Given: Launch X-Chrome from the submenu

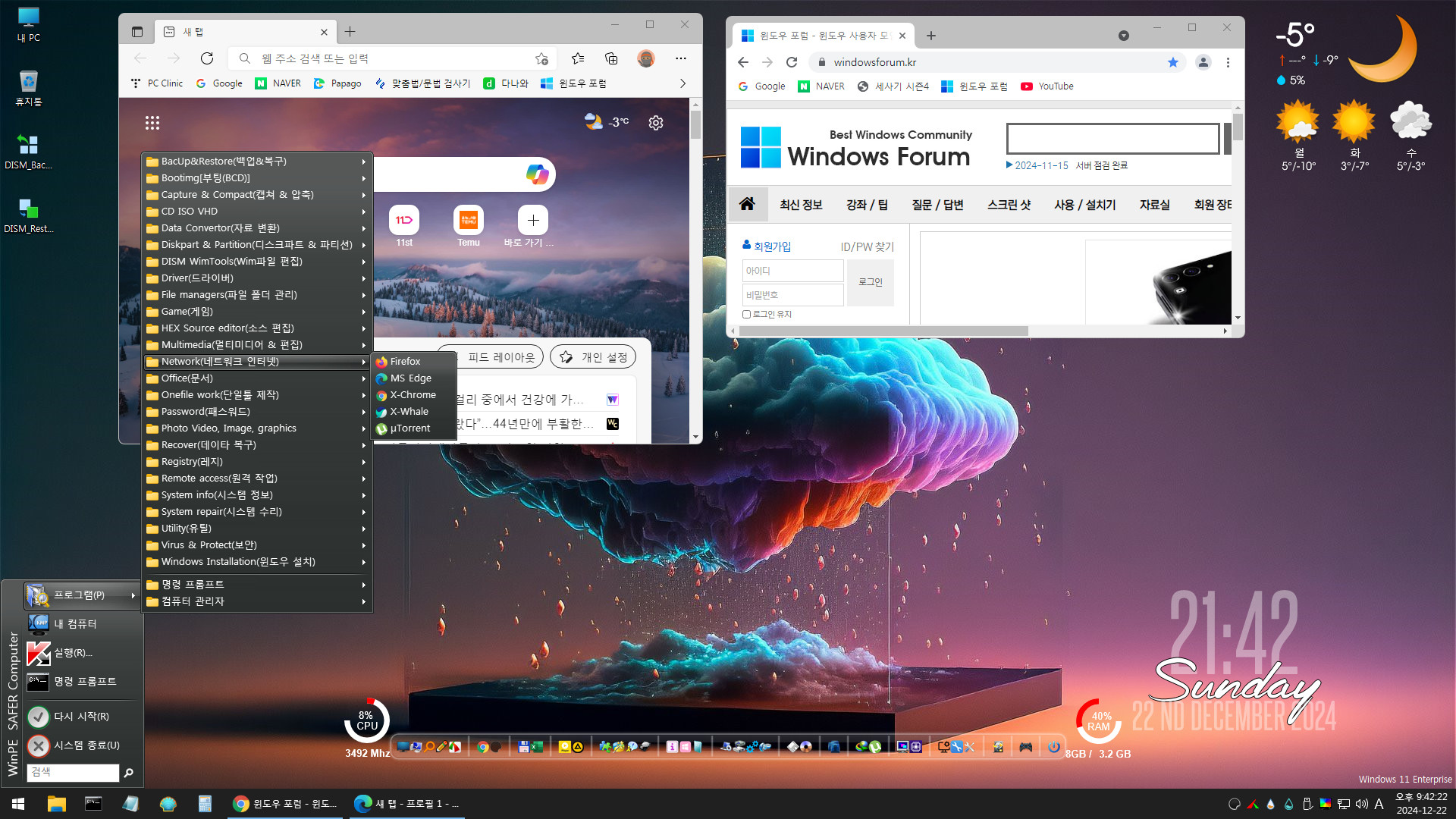Looking at the screenshot, I should (413, 395).
